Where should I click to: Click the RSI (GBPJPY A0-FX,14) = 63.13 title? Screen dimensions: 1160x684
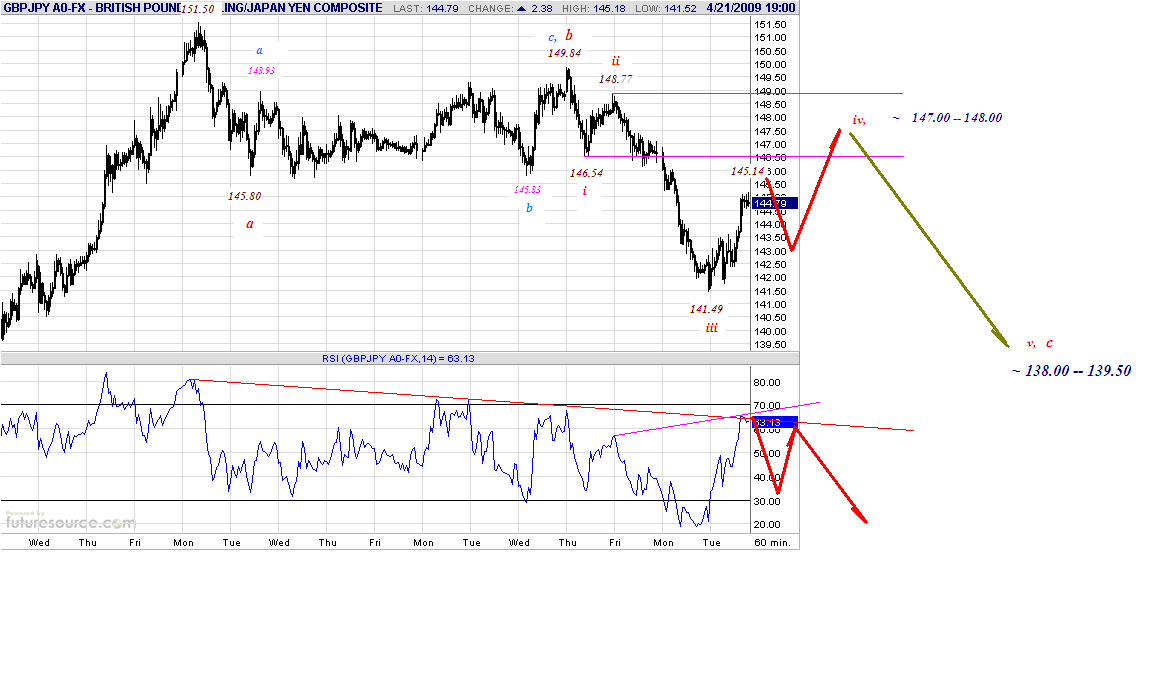pos(398,359)
